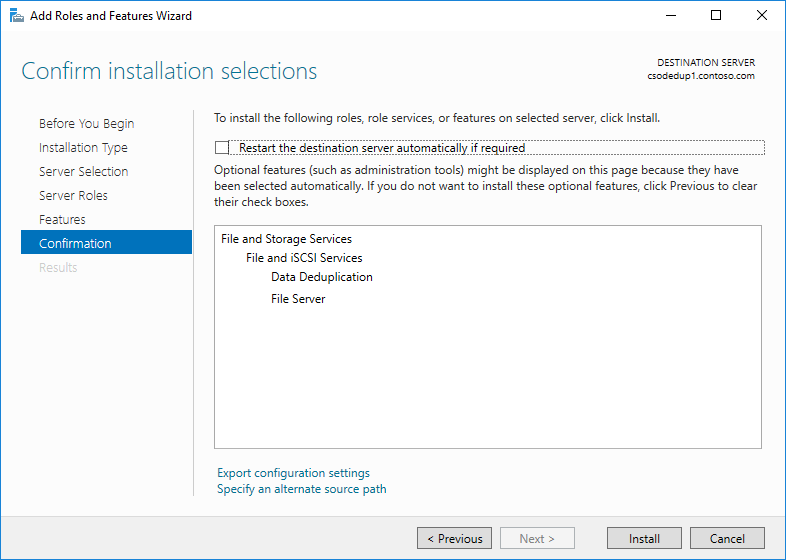The image size is (786, 560).
Task: Cancel the wizard
Action: click(x=727, y=538)
